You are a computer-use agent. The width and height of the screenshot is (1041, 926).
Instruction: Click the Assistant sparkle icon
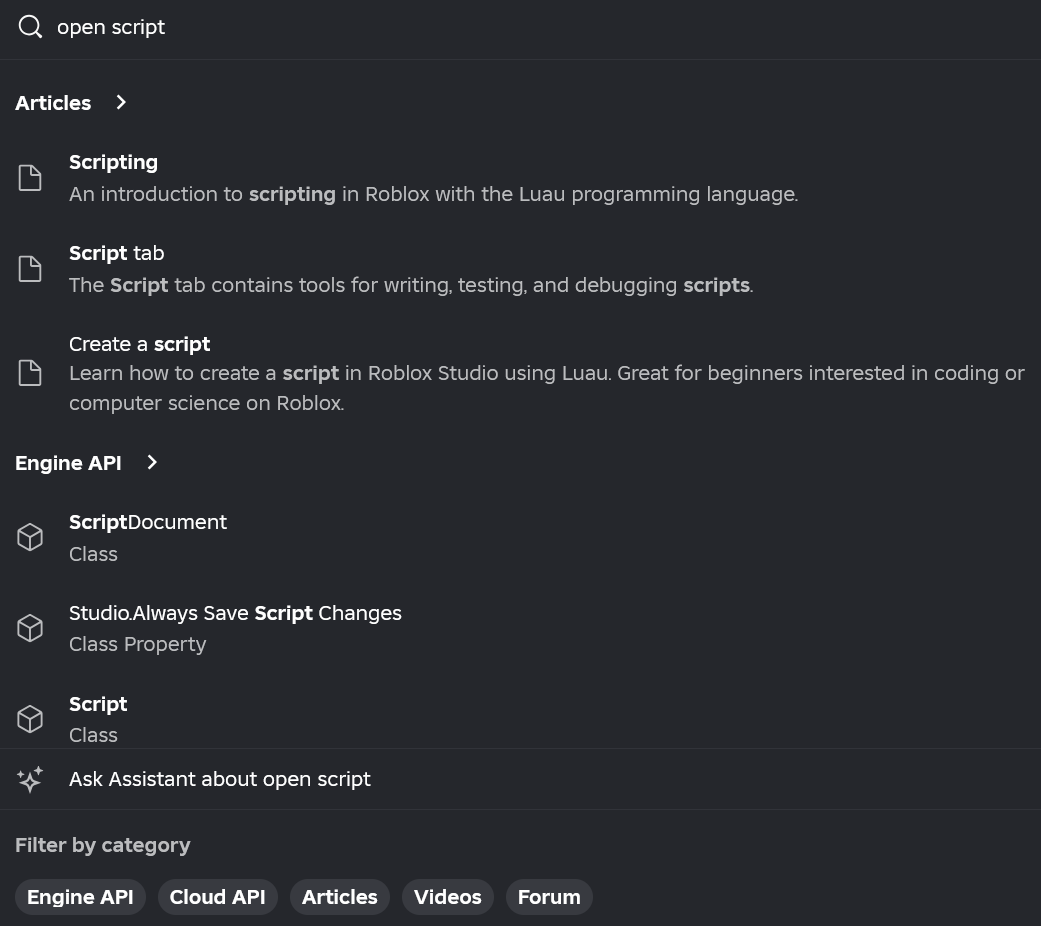click(x=30, y=779)
